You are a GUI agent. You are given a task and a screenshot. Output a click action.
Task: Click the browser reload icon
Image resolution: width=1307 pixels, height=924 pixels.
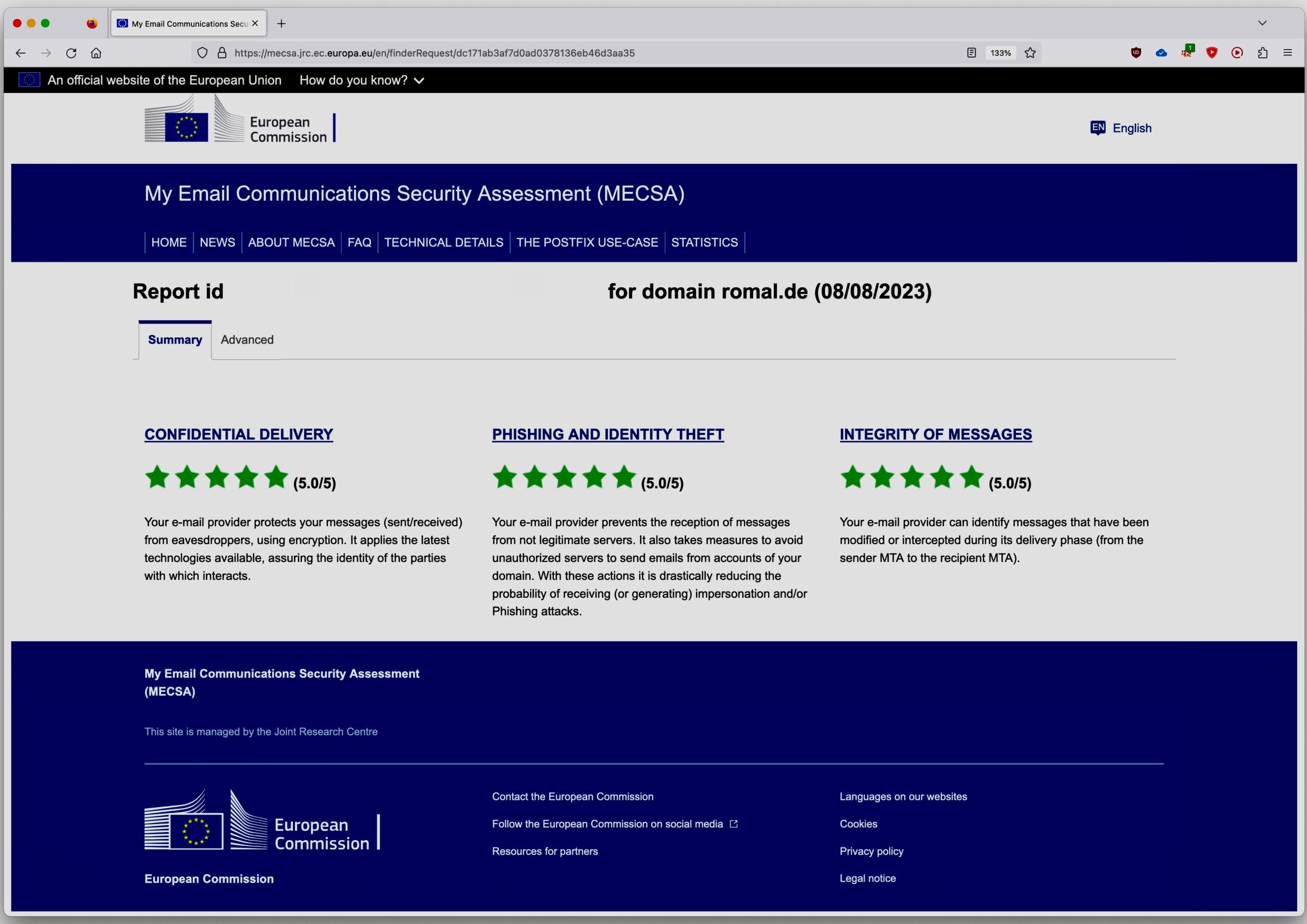click(71, 53)
